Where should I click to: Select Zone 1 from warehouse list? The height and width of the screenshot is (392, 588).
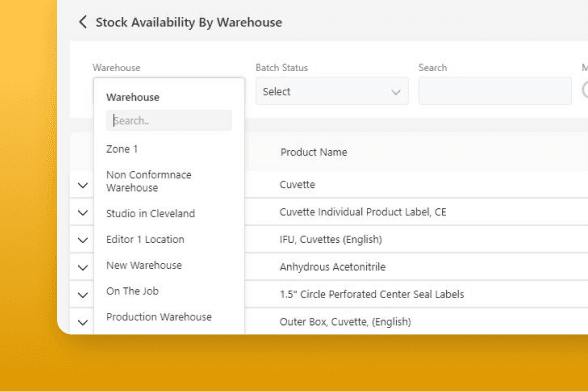(122, 149)
